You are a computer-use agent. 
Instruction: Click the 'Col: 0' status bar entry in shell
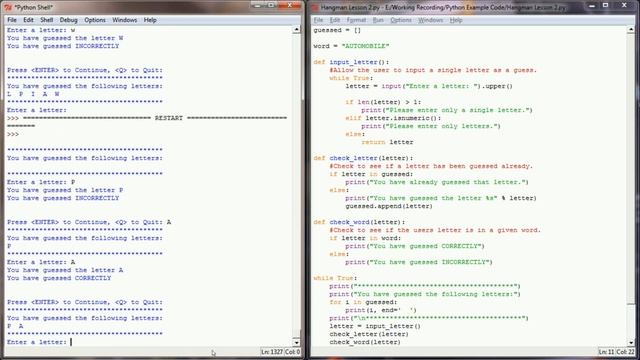click(x=292, y=351)
